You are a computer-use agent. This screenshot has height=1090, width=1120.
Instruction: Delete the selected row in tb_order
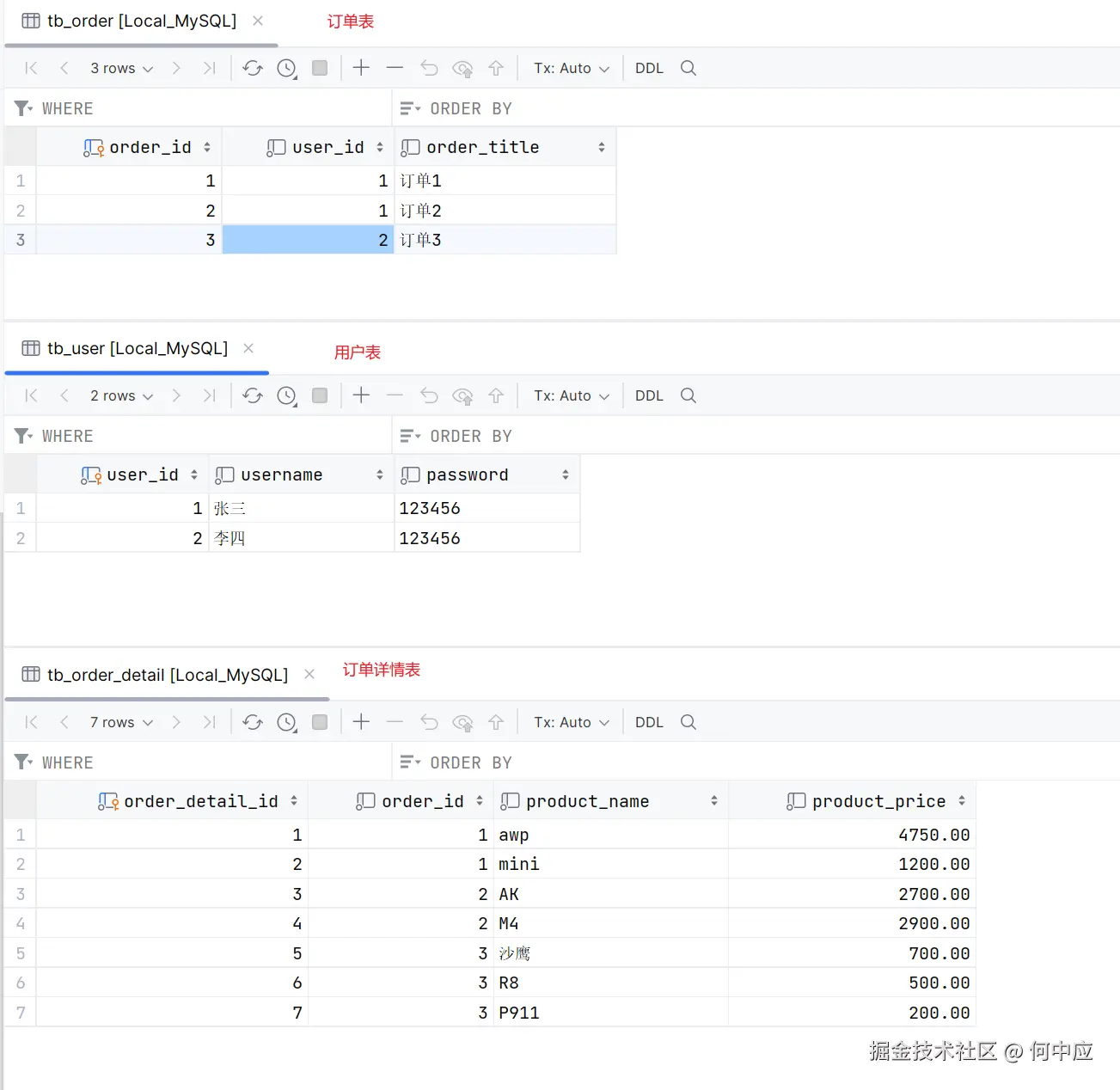(x=395, y=68)
